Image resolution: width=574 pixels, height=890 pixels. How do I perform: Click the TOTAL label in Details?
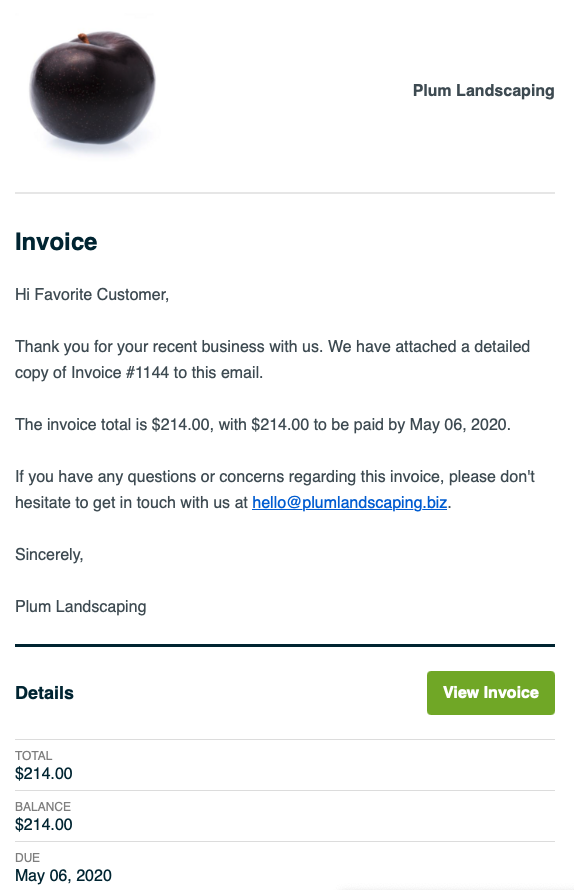coord(33,755)
